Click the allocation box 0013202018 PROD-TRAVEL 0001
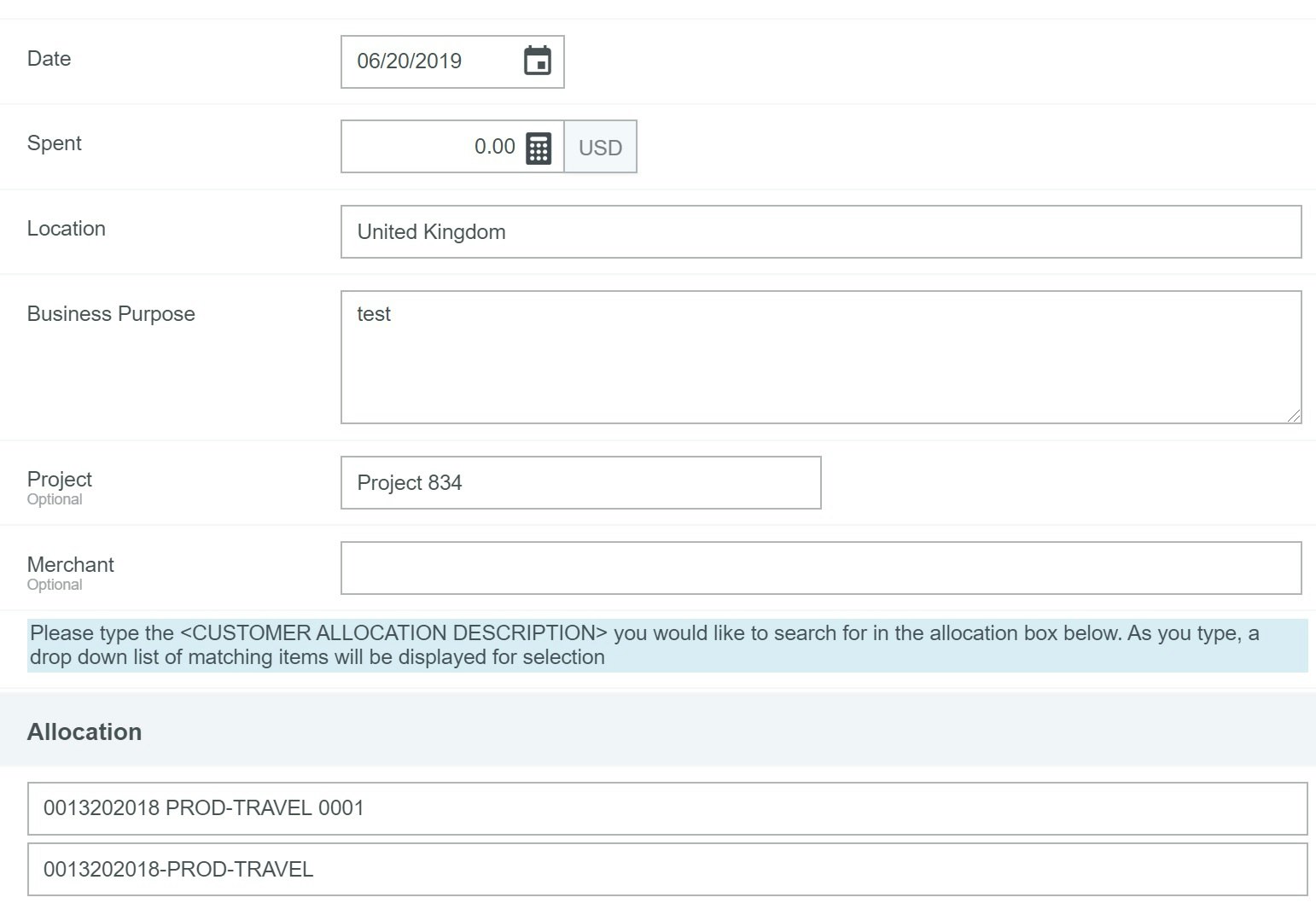The height and width of the screenshot is (909, 1316). [666, 808]
